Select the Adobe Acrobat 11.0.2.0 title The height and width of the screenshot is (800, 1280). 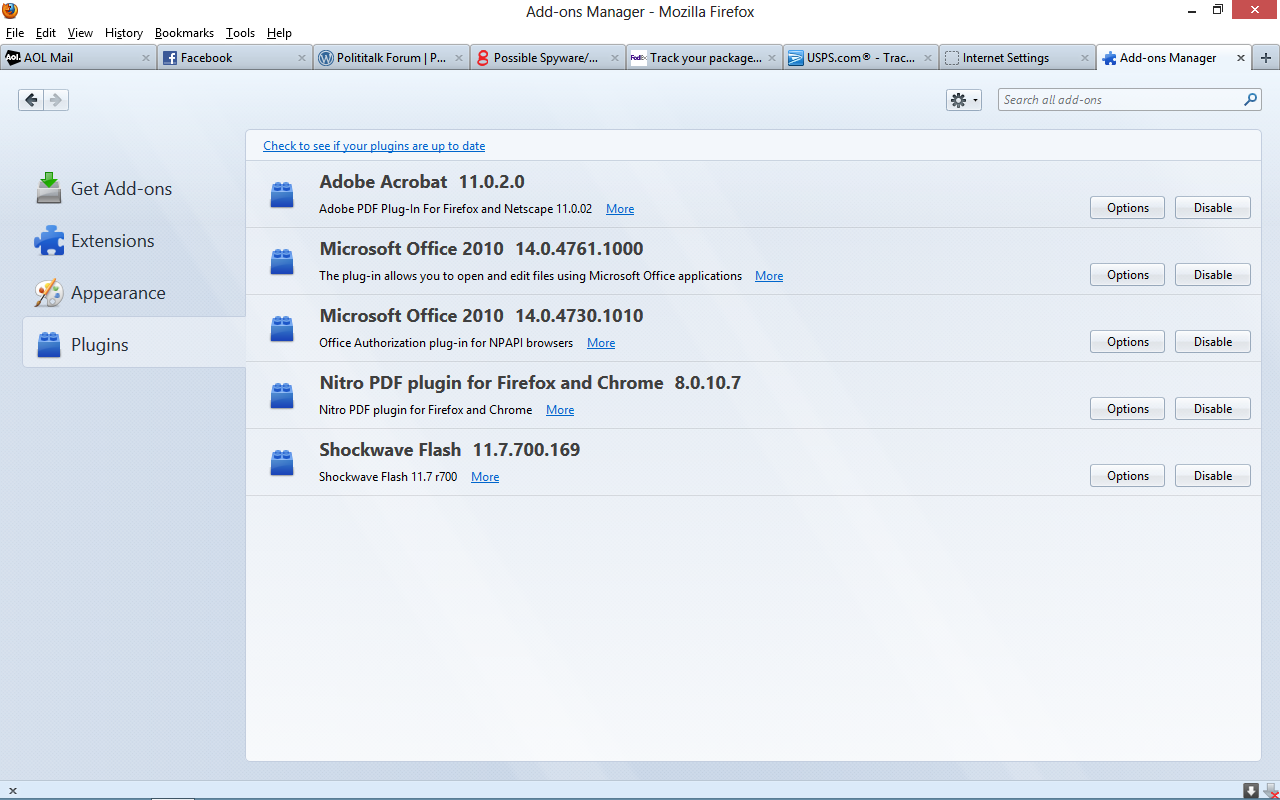click(x=422, y=182)
